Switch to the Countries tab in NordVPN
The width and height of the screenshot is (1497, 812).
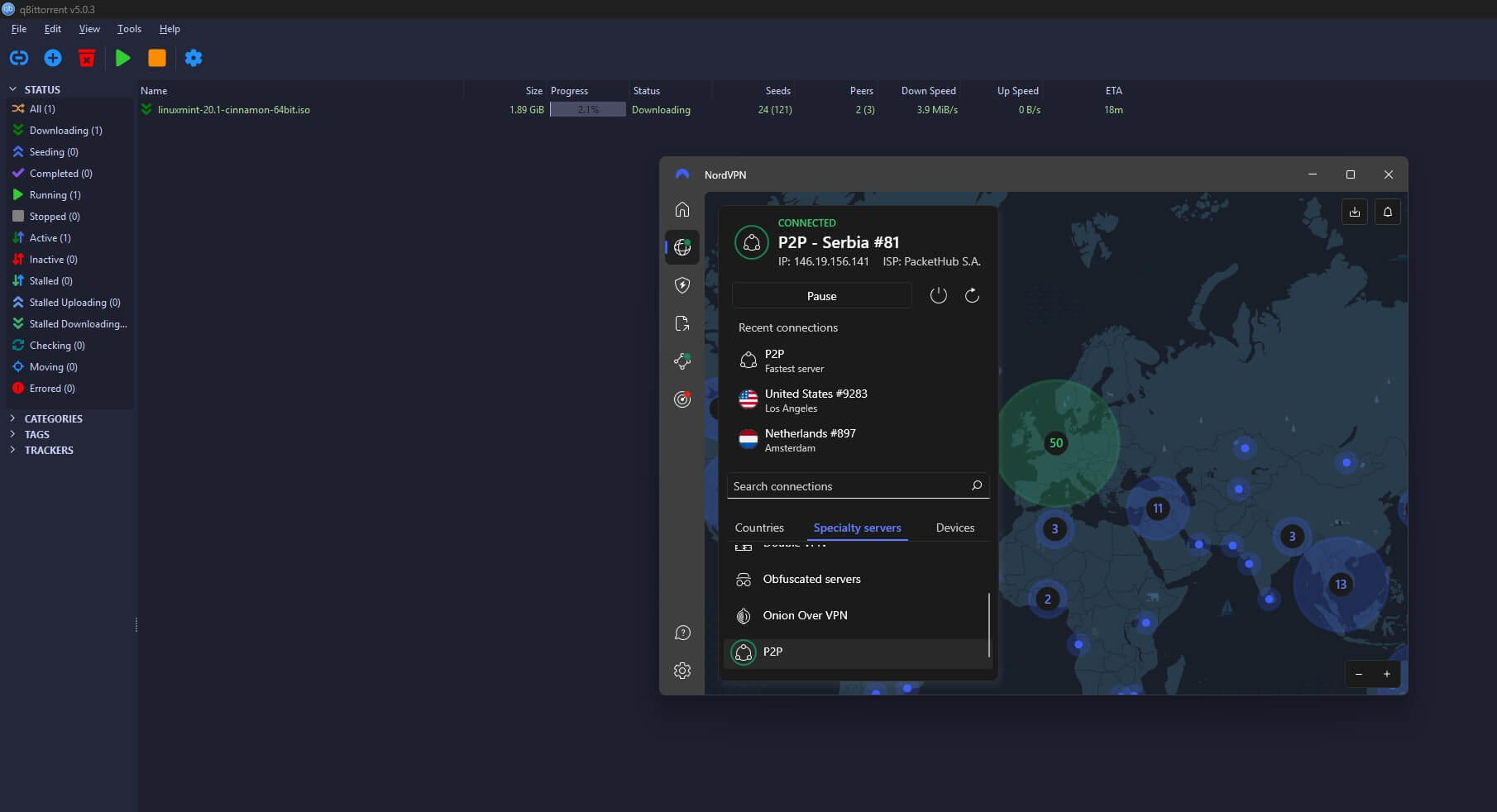tap(759, 528)
